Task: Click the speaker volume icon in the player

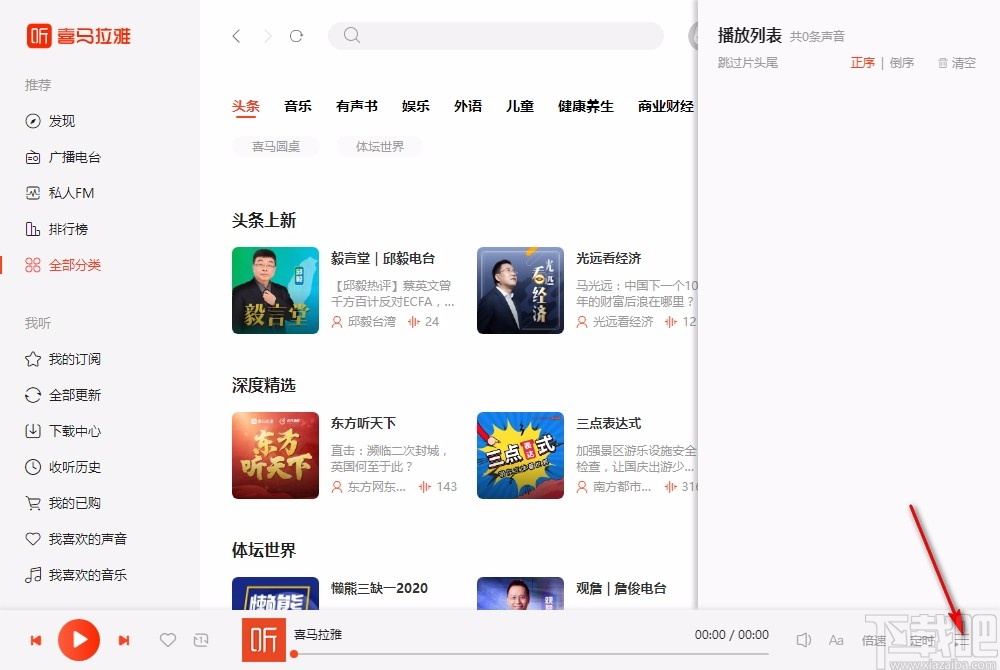Action: tap(804, 640)
